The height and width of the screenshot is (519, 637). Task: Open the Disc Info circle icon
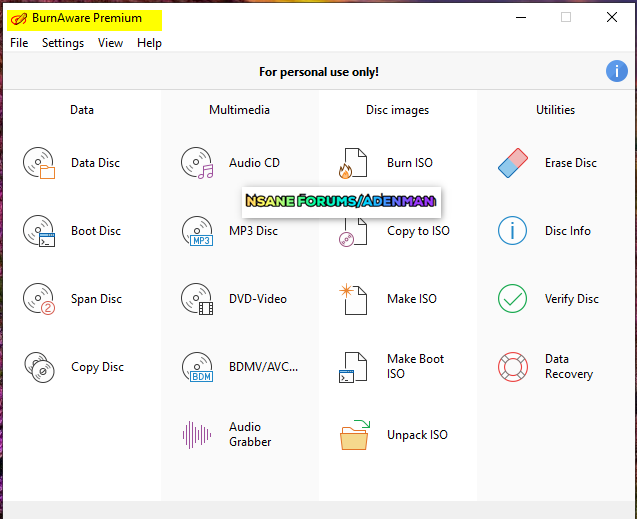click(512, 231)
